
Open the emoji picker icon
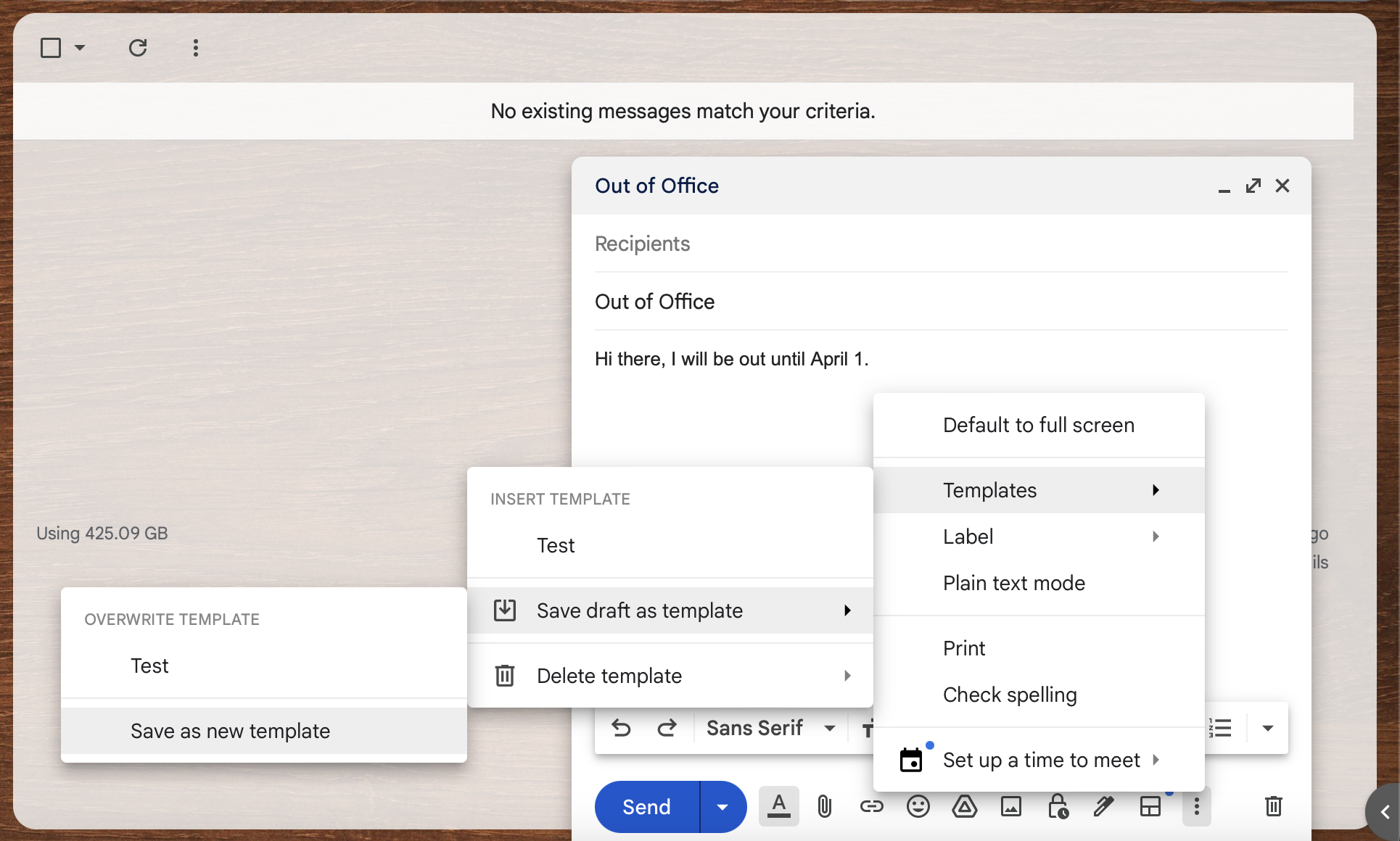click(x=918, y=806)
